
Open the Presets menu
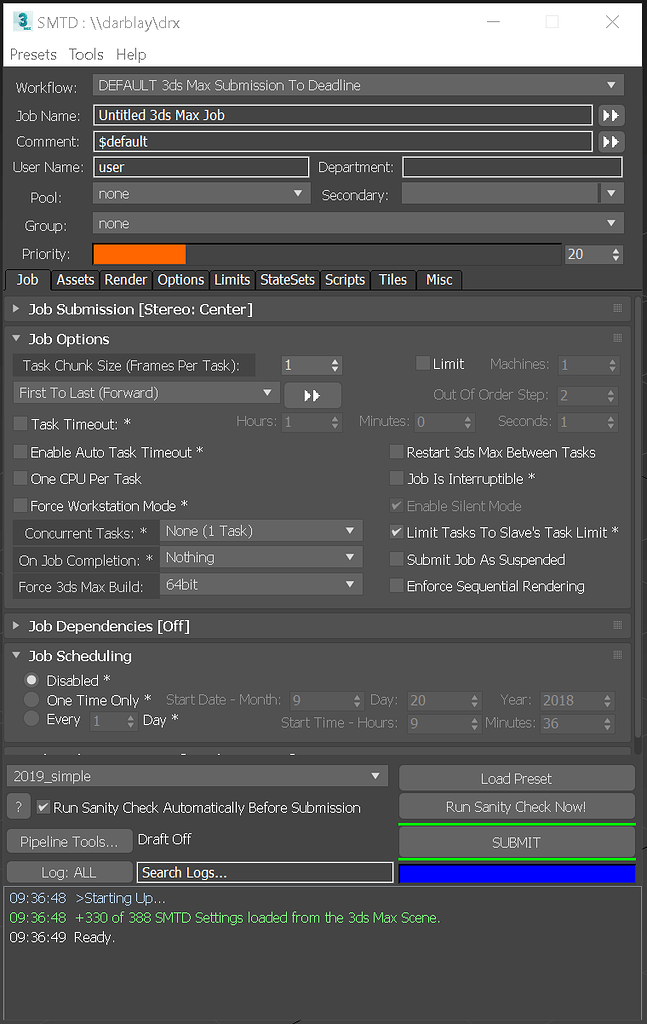click(33, 54)
